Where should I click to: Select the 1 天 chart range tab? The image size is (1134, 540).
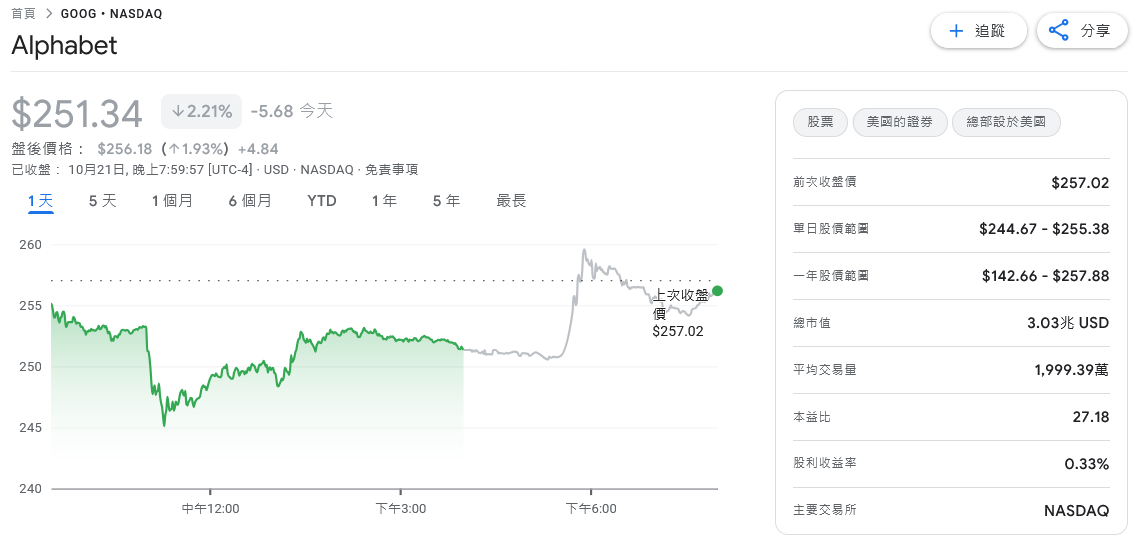click(40, 201)
